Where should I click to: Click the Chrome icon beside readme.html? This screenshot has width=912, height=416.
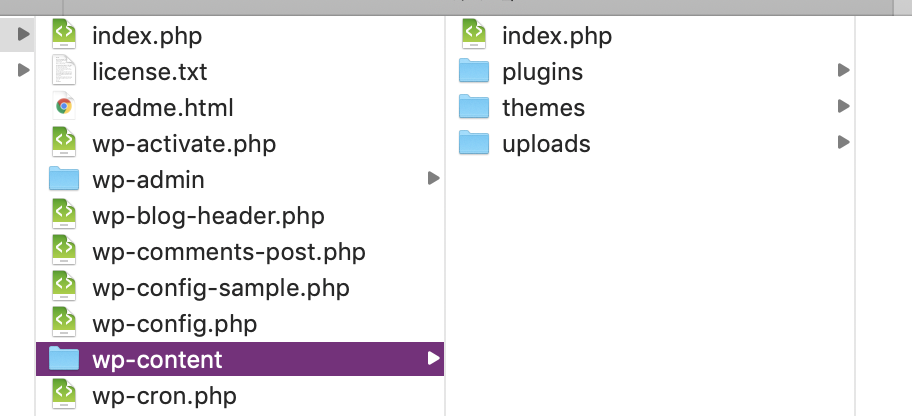(x=64, y=107)
